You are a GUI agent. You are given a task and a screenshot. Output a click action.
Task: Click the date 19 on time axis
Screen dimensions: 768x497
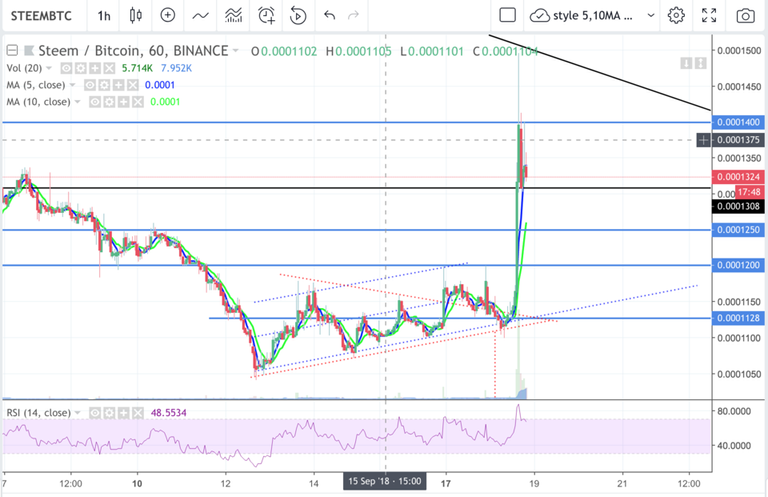point(534,483)
